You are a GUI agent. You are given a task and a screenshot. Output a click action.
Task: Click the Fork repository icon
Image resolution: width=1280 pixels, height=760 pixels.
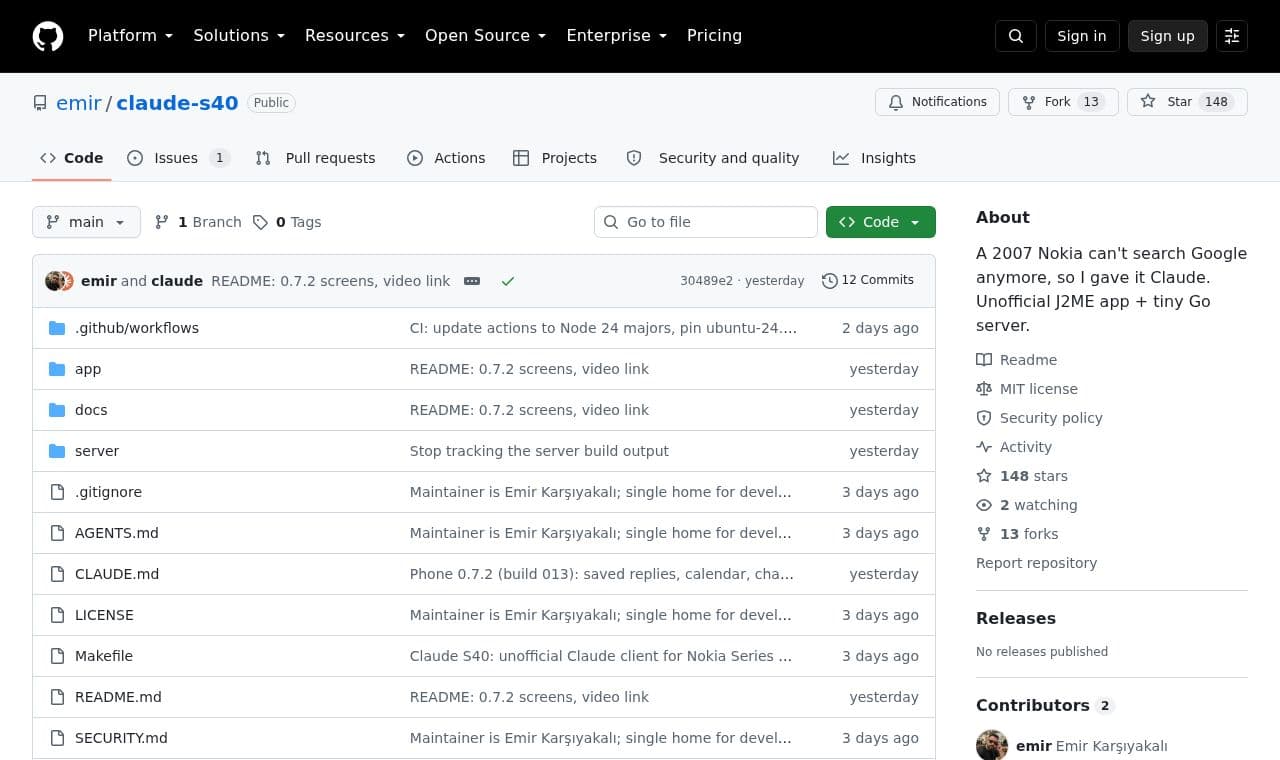tap(1029, 102)
